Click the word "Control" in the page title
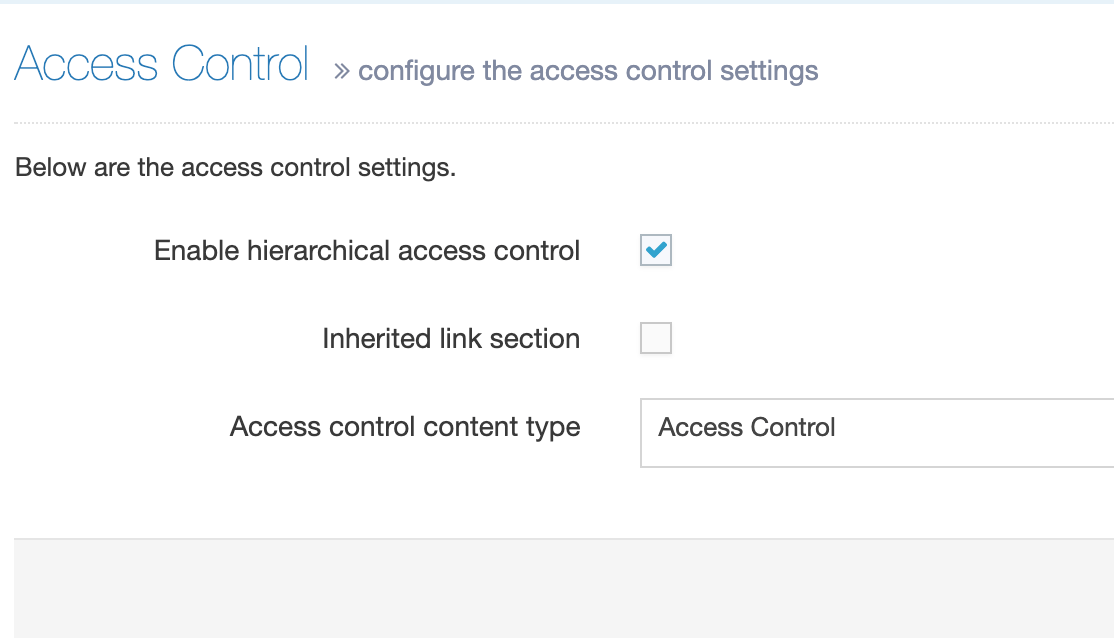Screen dimensions: 1114x638 [240, 66]
